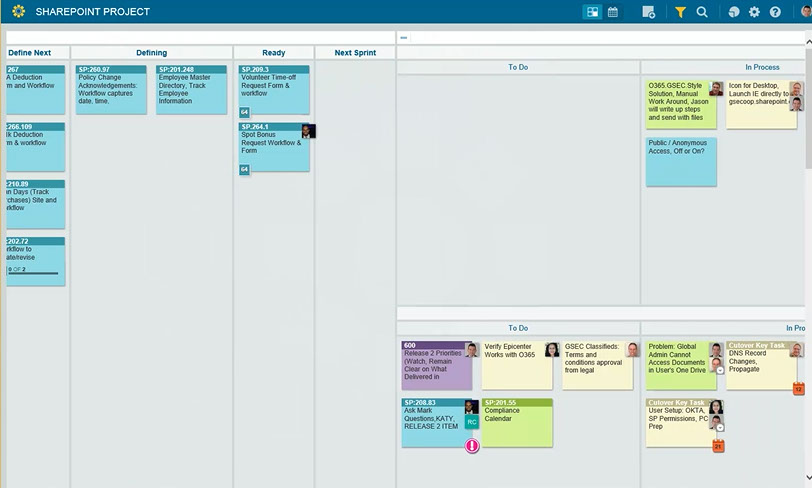Viewport: 812px width, 488px height.
Task: Expand avatar dropdown on User Setup card
Action: (719, 427)
